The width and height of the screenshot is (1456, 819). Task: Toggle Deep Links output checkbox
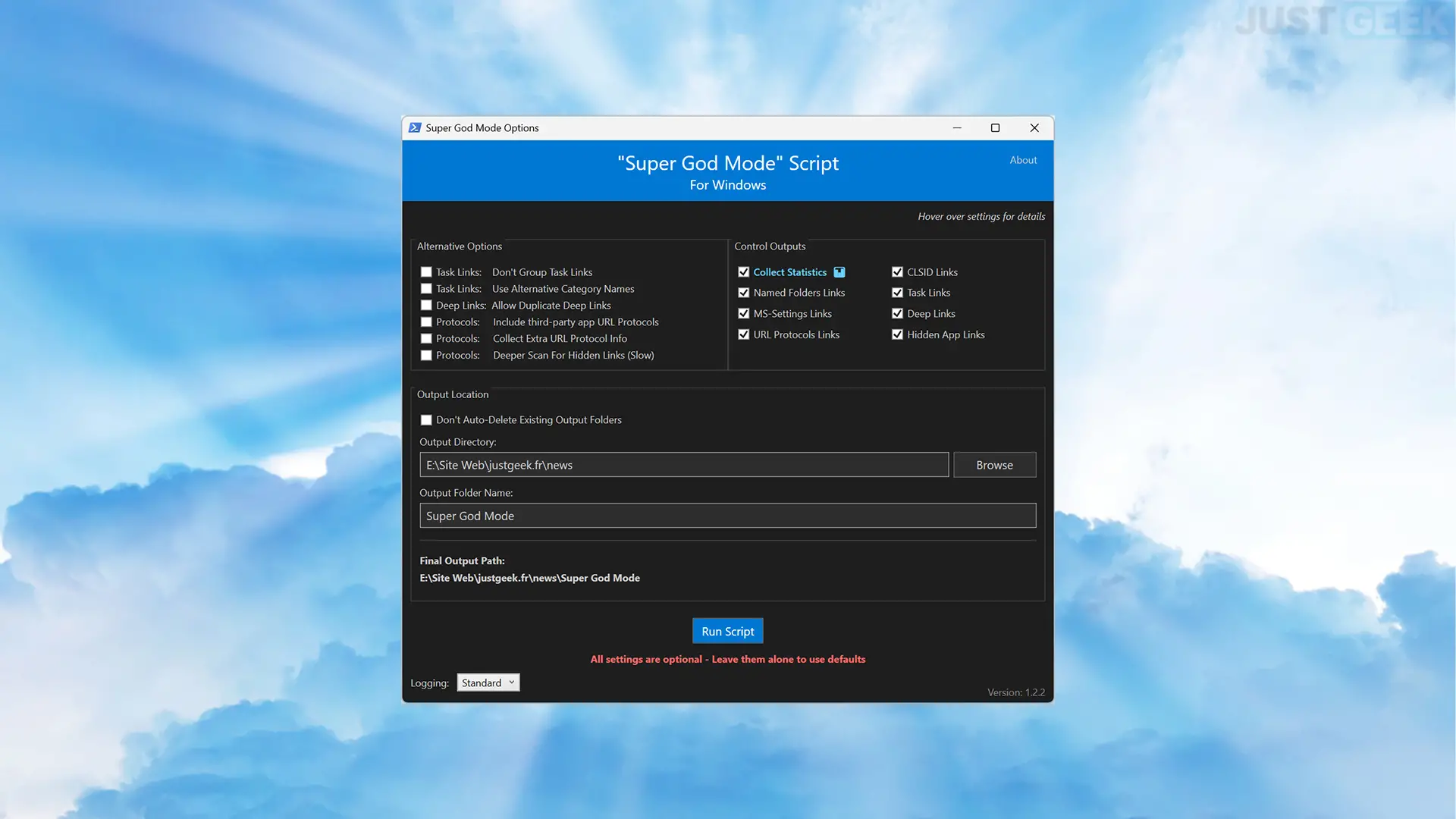tap(898, 314)
